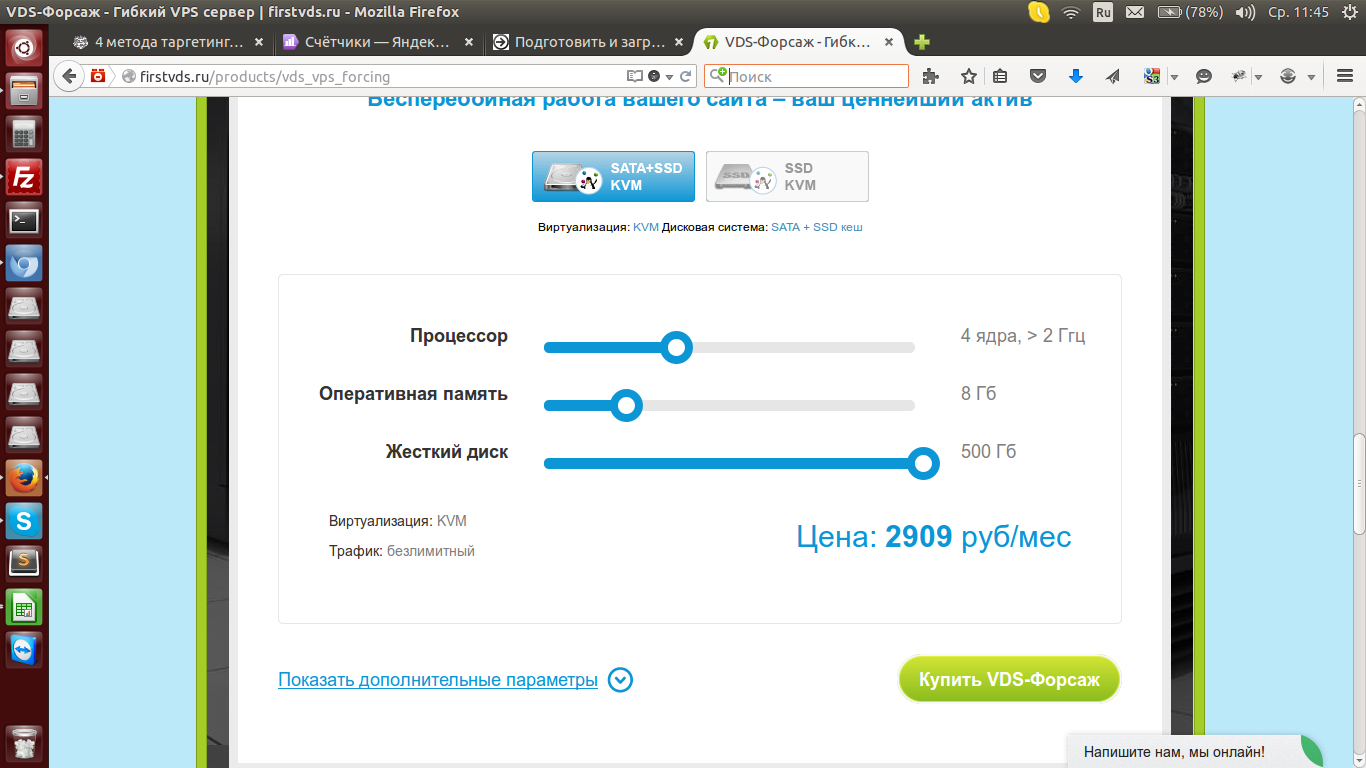Open the add-ons puzzle piece icon

click(931, 76)
